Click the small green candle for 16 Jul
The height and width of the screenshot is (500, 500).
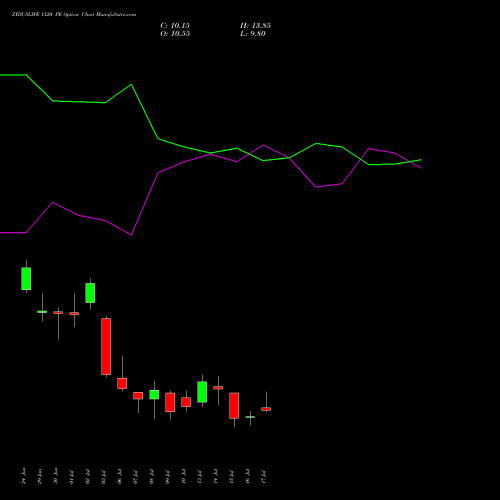[x=250, y=417]
